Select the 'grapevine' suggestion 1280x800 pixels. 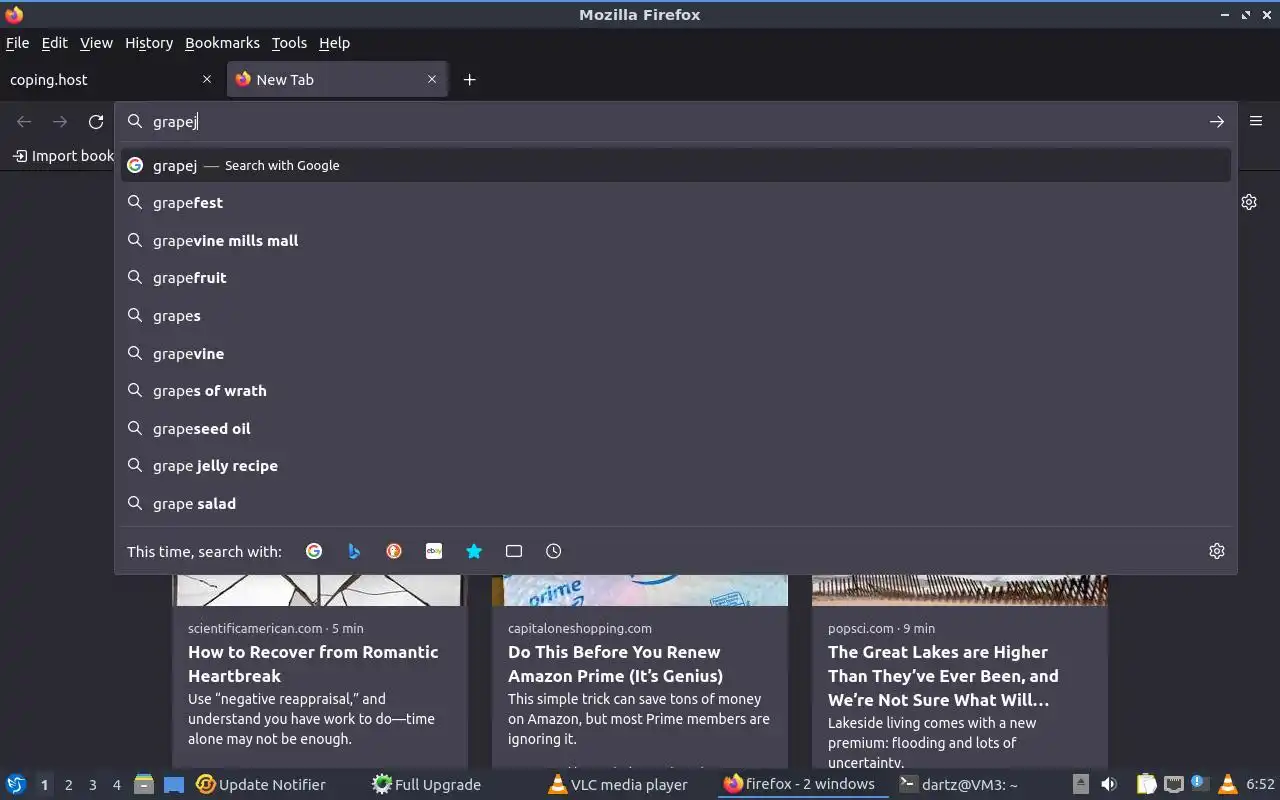coord(676,354)
